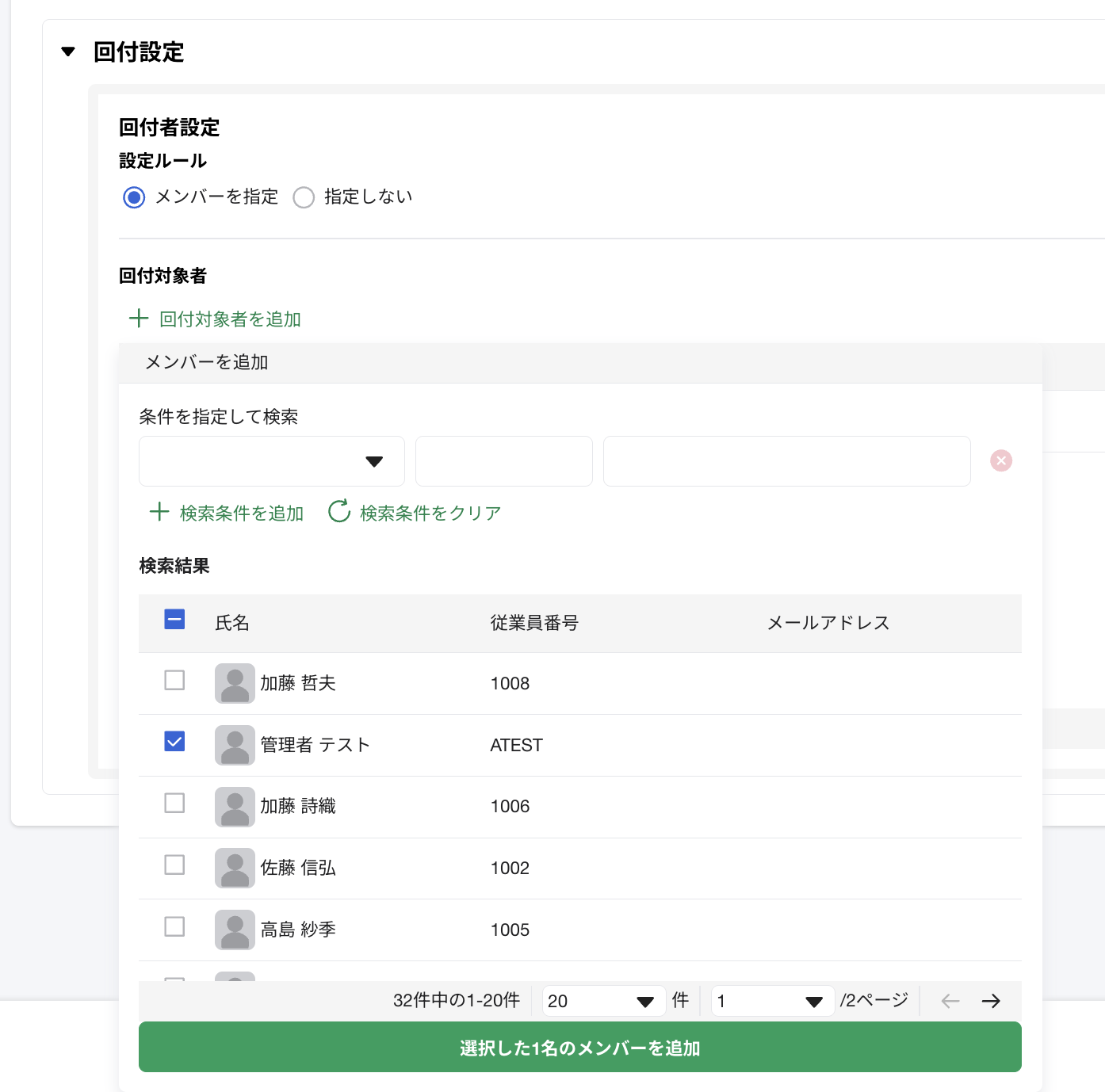This screenshot has width=1105, height=1092.
Task: Click 選択した1名のメンバーを追加 button
Action: [x=579, y=1048]
